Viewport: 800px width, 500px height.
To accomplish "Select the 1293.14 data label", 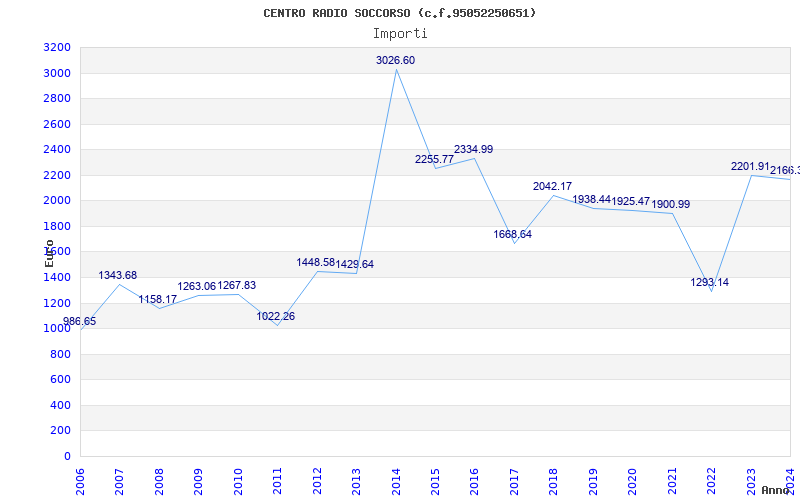I will click(710, 282).
